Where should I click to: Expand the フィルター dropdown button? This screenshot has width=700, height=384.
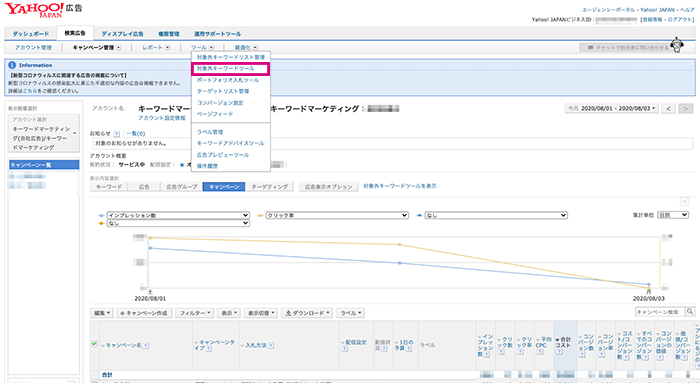click(194, 313)
